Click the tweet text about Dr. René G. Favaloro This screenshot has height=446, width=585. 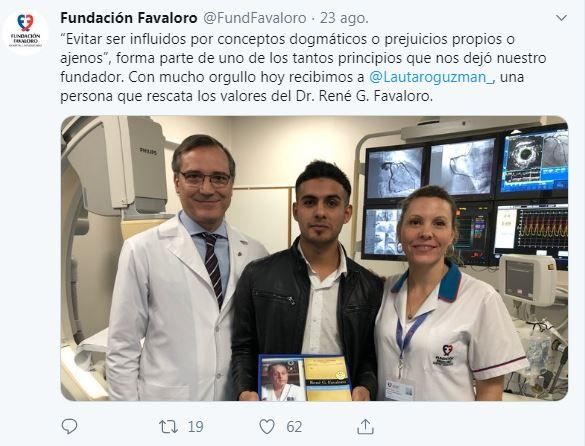(x=303, y=68)
